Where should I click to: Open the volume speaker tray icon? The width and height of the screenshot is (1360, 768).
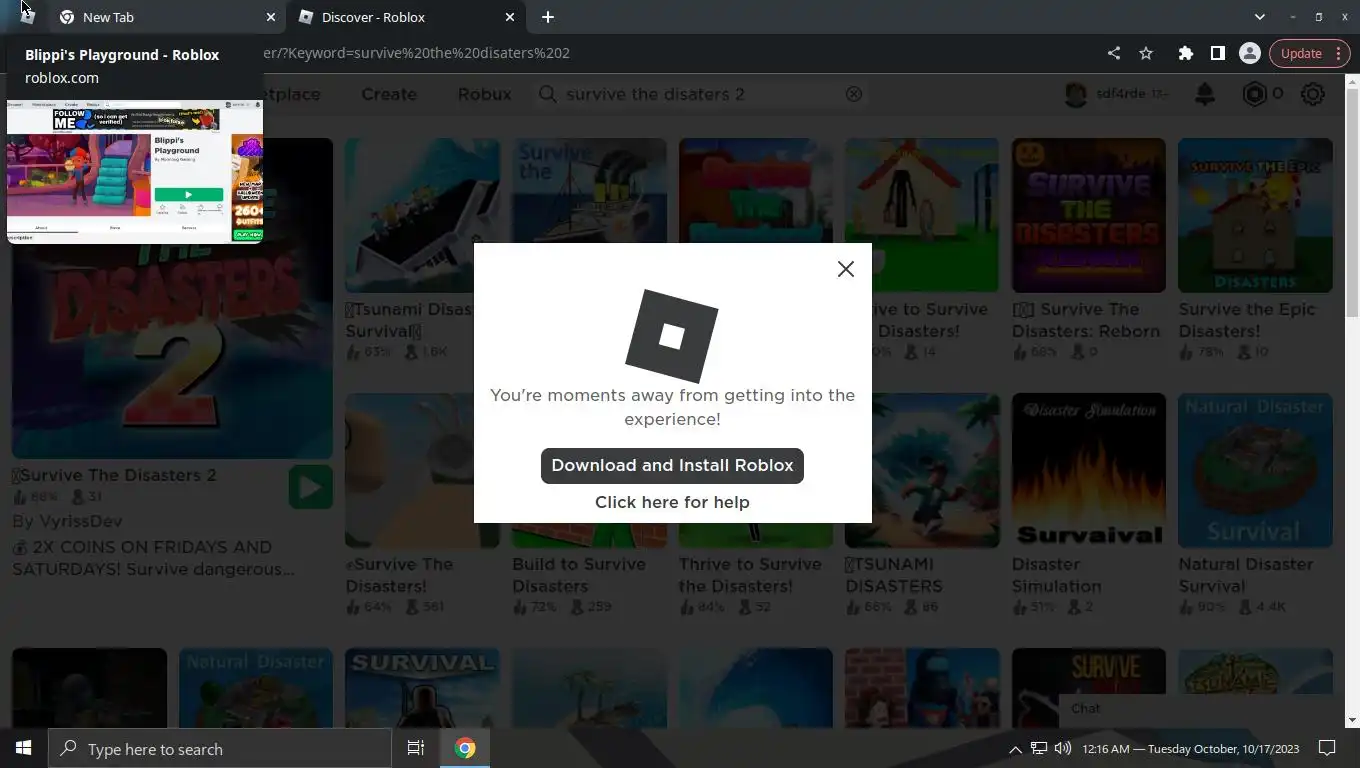(1062, 748)
